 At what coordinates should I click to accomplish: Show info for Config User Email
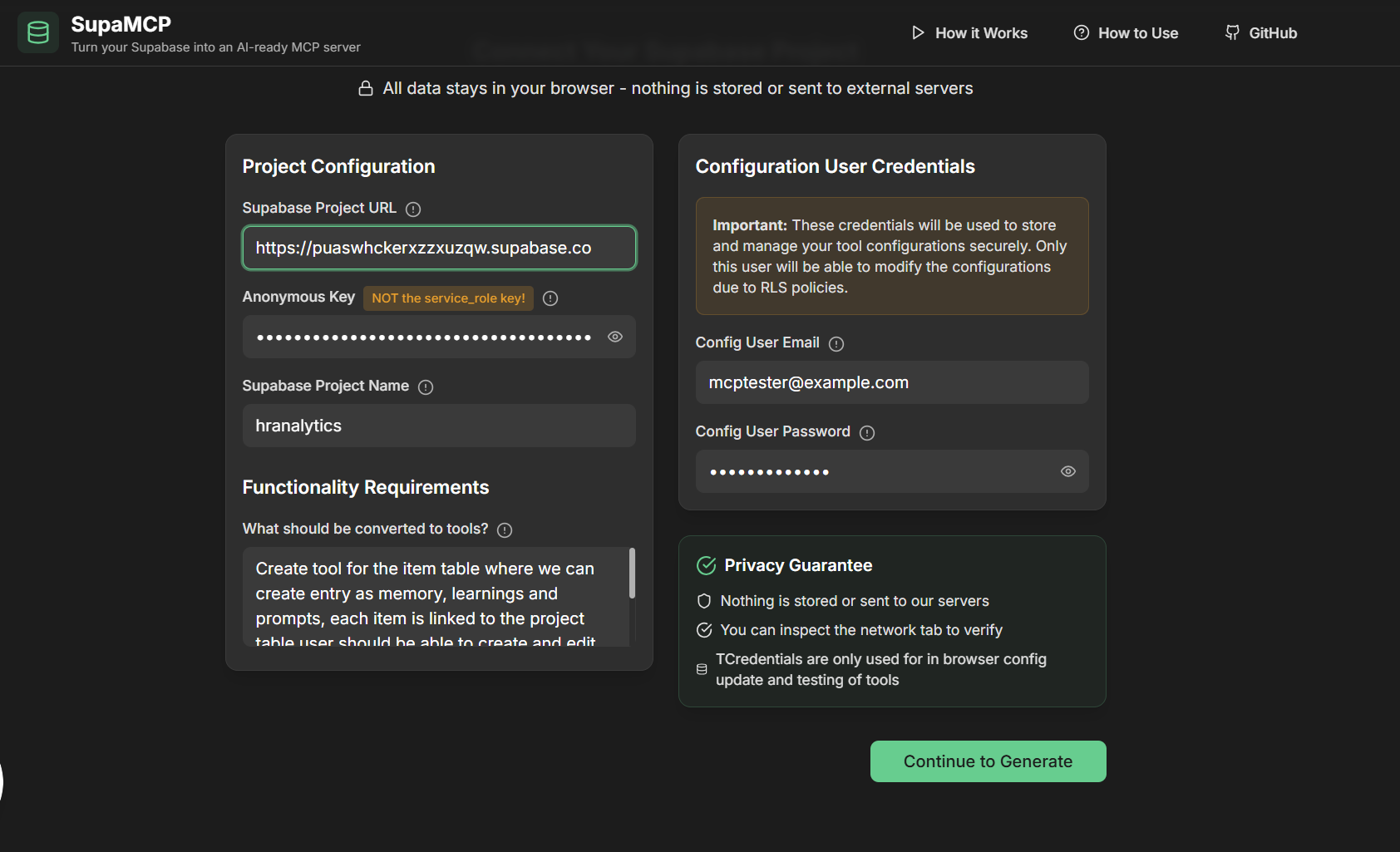[x=836, y=344]
